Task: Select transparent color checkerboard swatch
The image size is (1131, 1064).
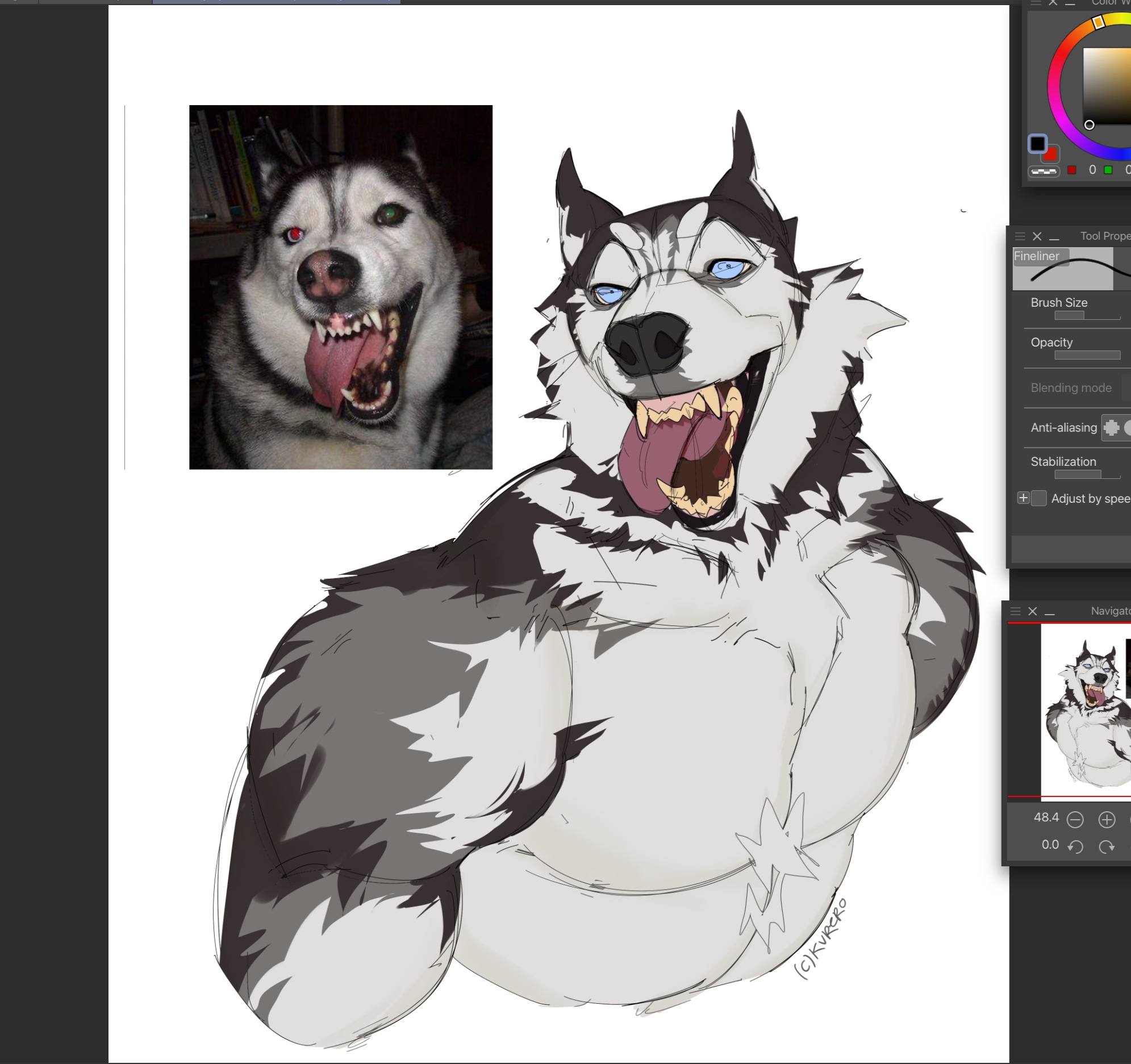Action: click(1044, 170)
